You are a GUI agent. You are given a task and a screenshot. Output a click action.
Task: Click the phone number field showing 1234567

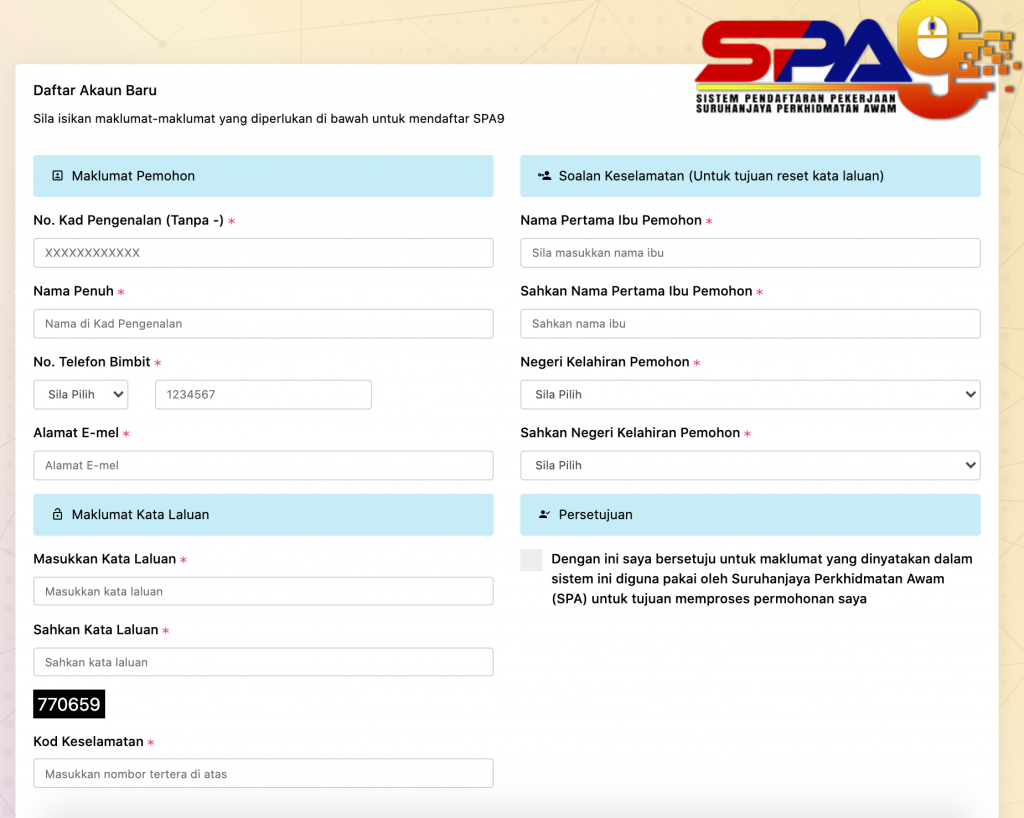click(263, 394)
